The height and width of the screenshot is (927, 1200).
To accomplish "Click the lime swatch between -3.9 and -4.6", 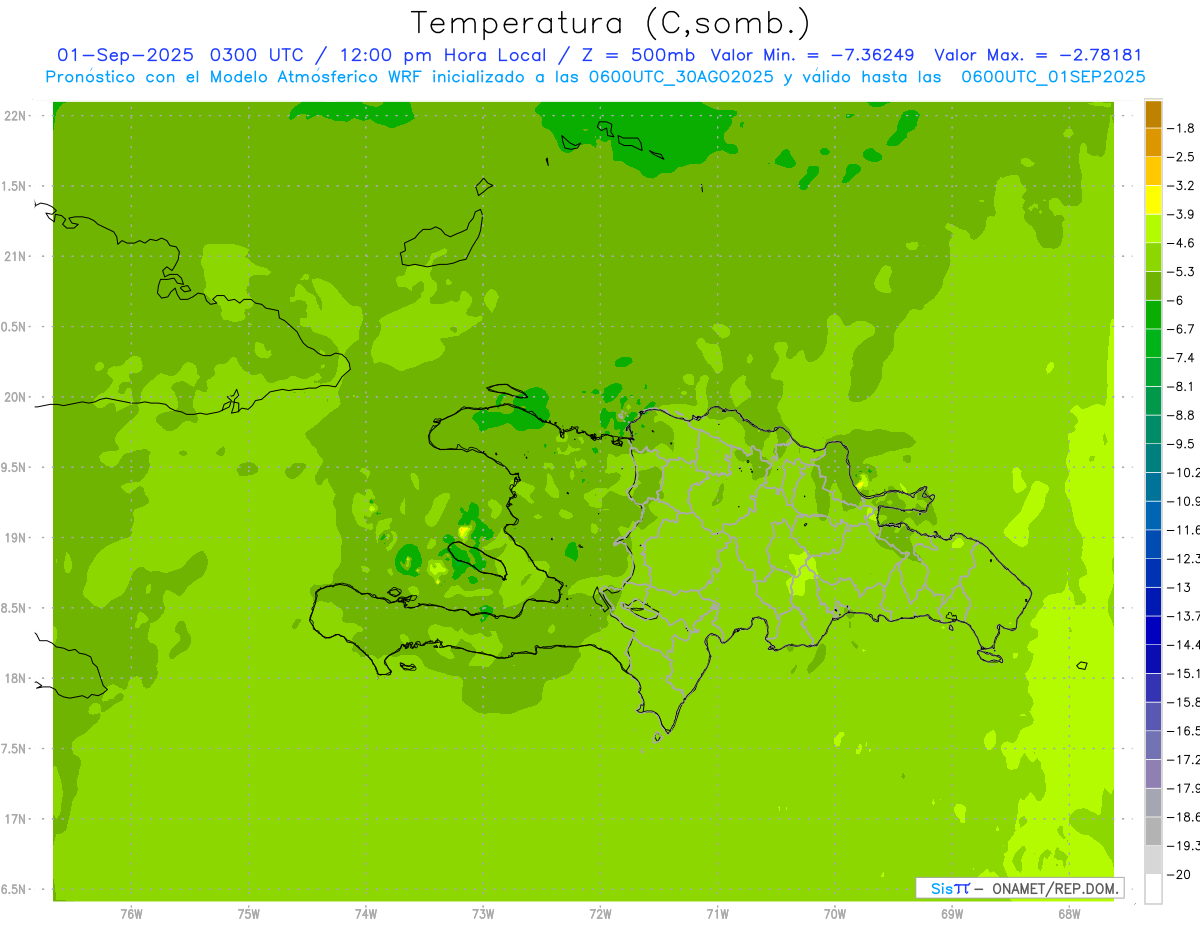I will pyautogui.click(x=1153, y=229).
